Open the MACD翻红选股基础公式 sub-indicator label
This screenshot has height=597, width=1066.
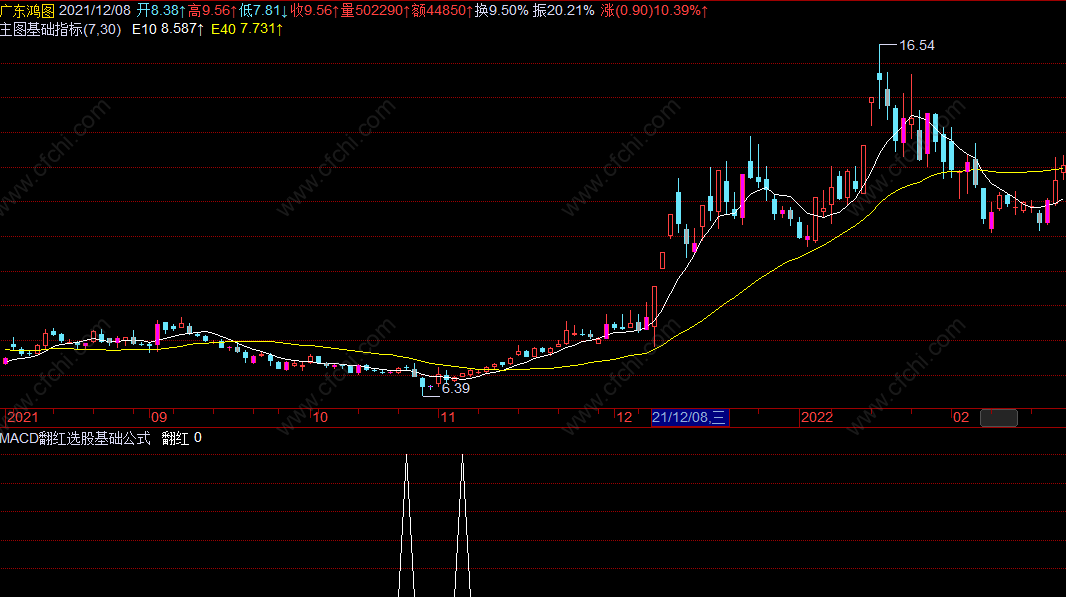75,439
